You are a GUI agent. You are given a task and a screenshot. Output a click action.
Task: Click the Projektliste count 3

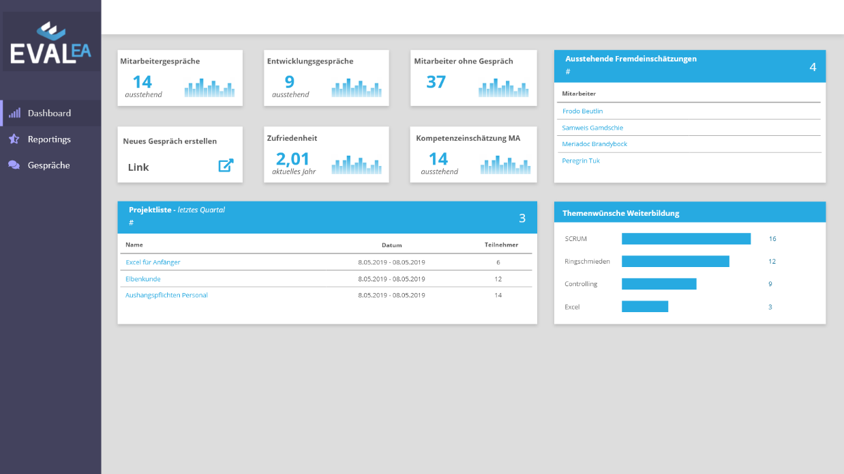tap(522, 218)
